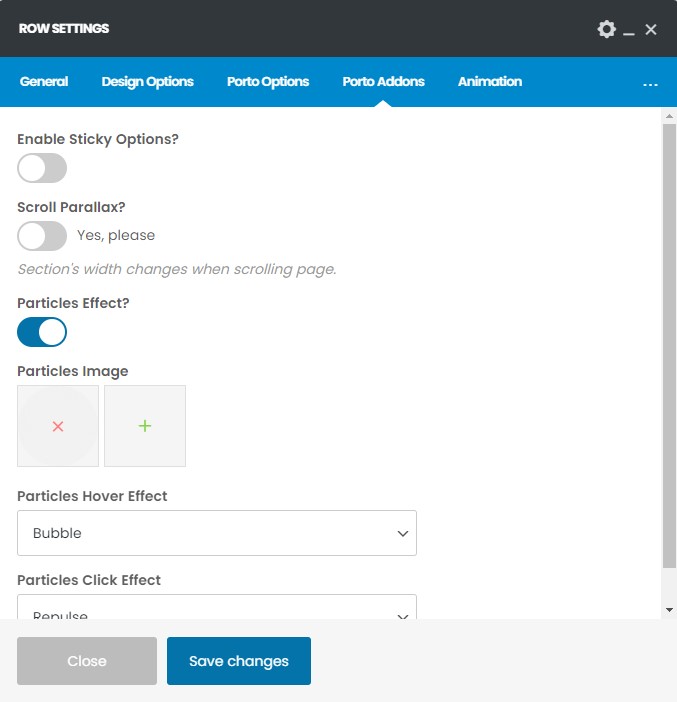The image size is (677, 702).
Task: Minimize the Row Settings panel
Action: coord(629,34)
